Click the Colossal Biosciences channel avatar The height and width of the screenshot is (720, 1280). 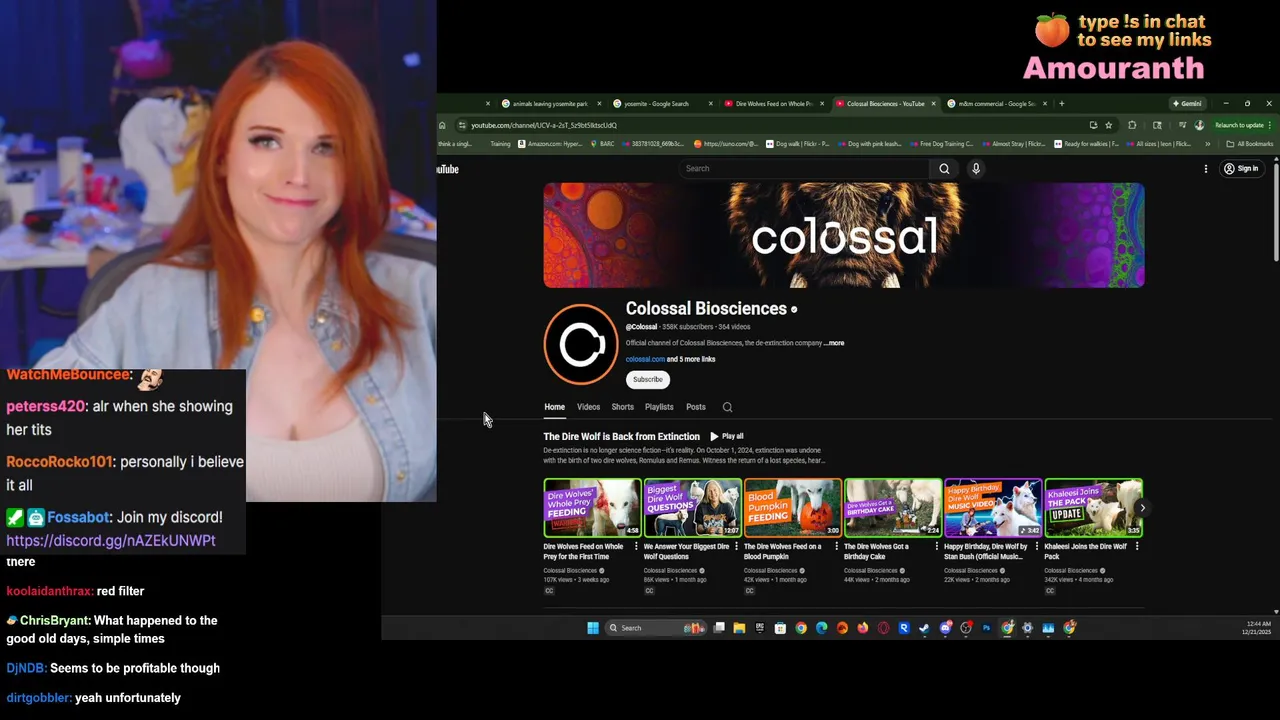pos(581,345)
